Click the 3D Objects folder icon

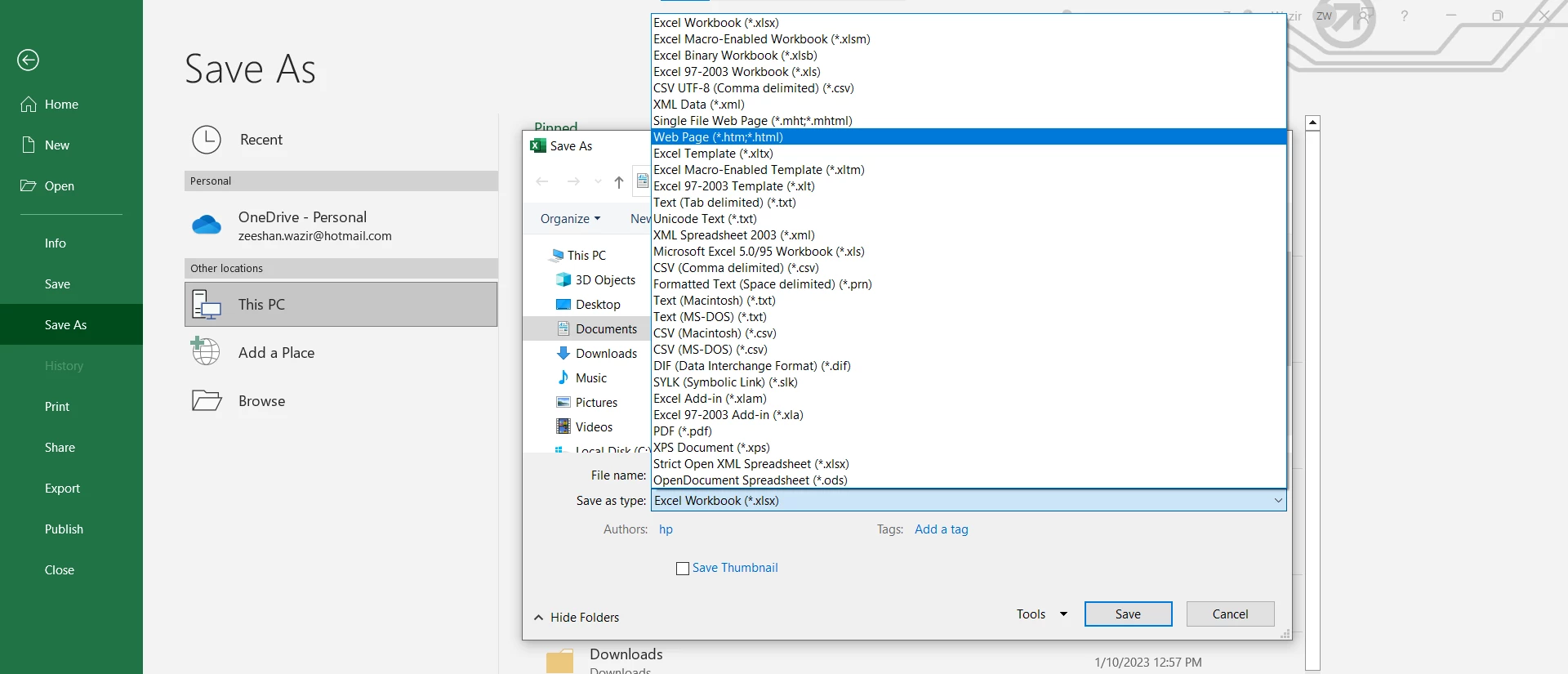pyautogui.click(x=563, y=279)
